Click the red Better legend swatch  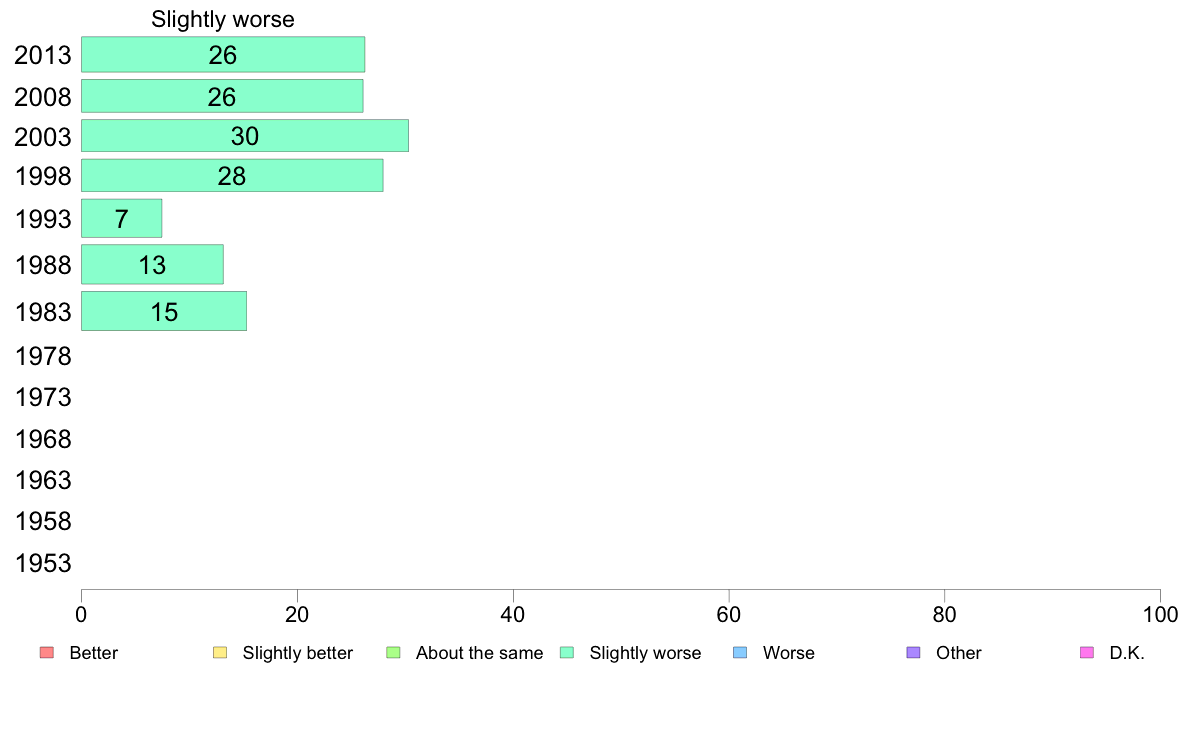[47, 653]
